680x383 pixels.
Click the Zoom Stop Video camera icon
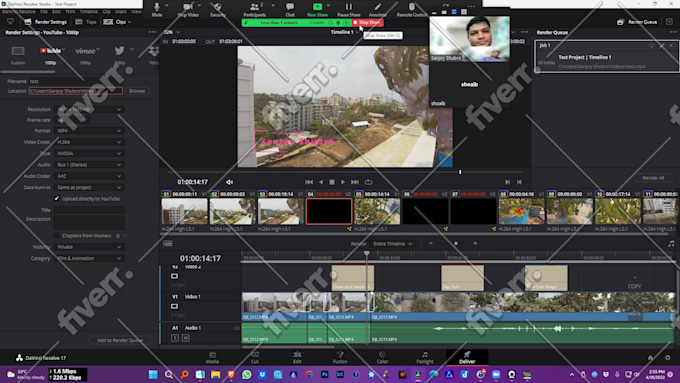(188, 7)
